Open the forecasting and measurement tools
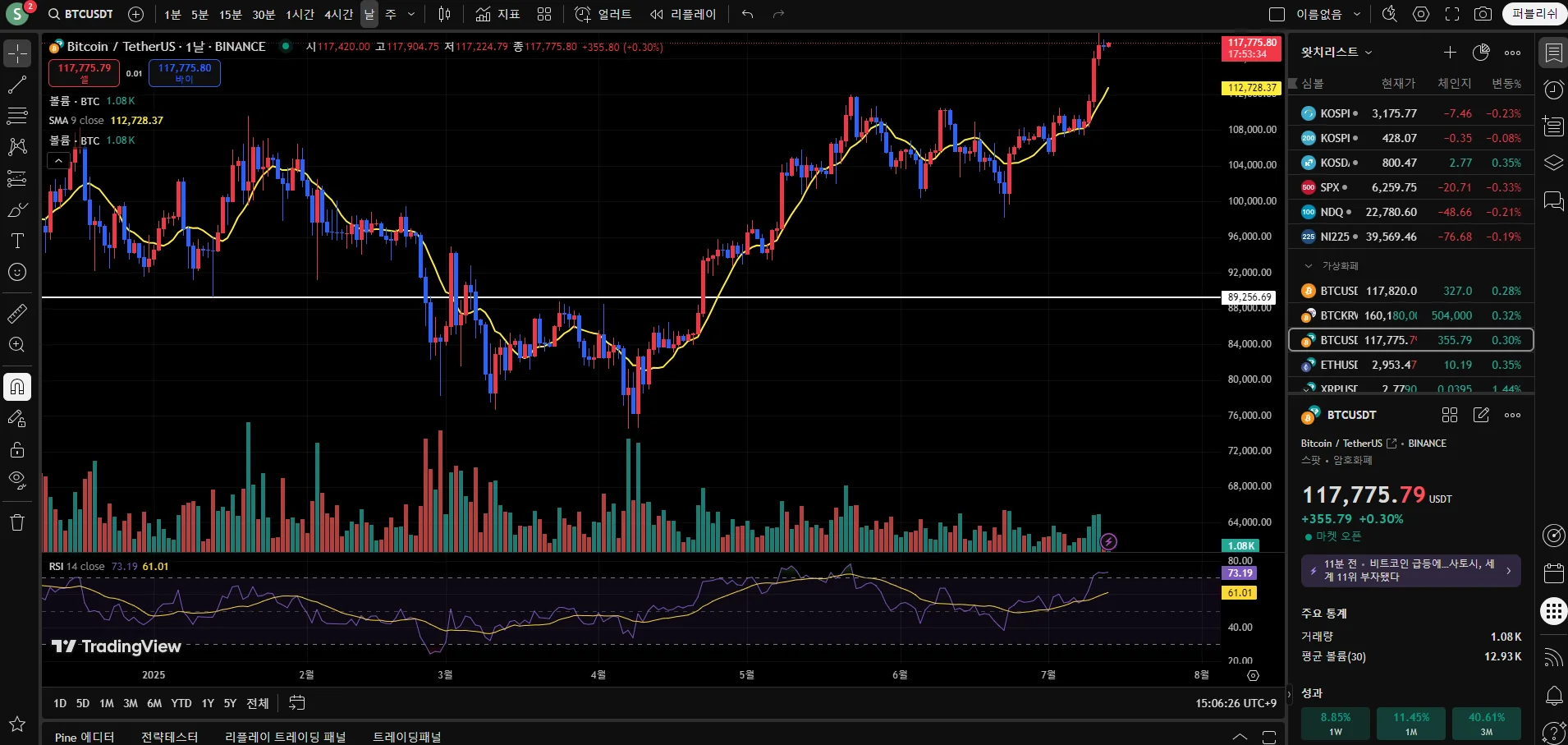The image size is (1568, 745). (x=17, y=178)
